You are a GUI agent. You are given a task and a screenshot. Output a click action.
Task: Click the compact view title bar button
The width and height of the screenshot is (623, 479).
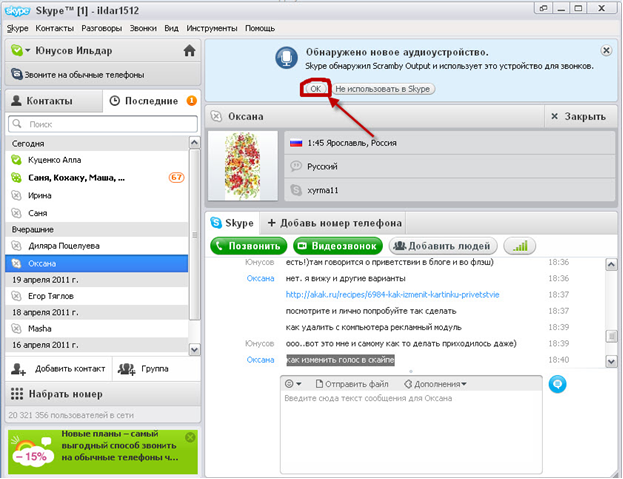(x=543, y=8)
